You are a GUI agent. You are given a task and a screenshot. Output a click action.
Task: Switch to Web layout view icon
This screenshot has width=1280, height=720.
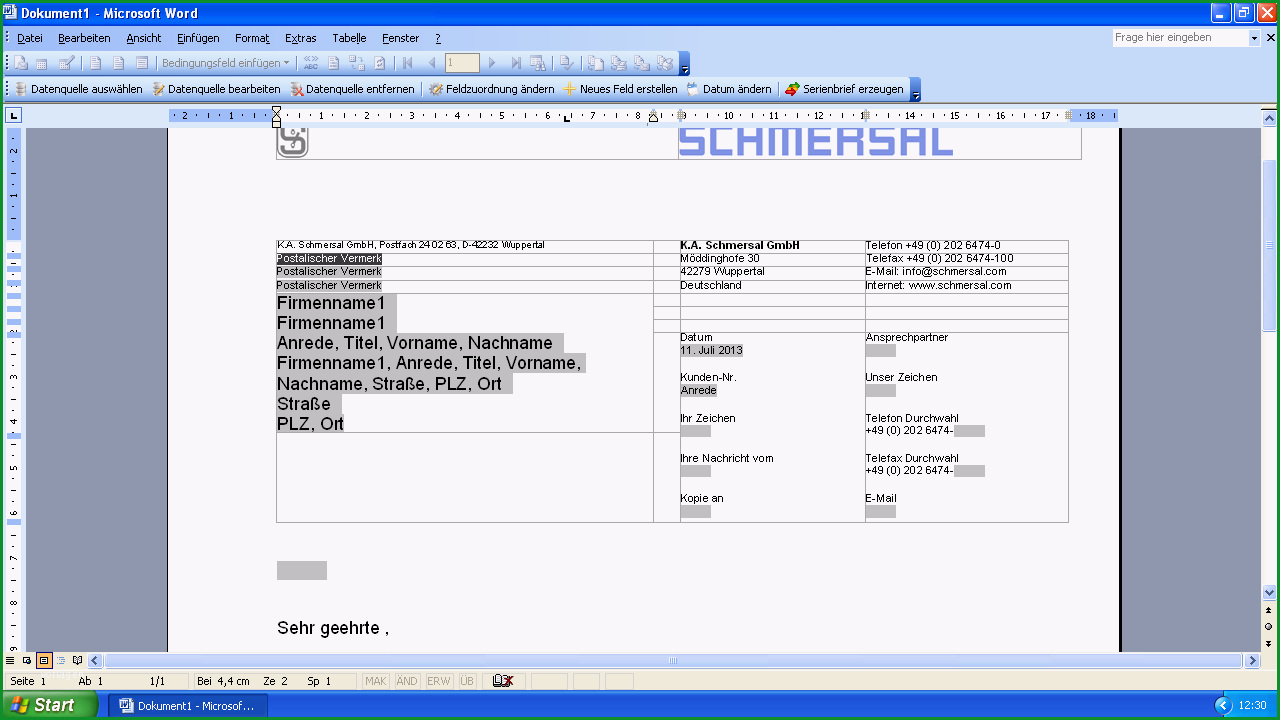pyautogui.click(x=27, y=661)
